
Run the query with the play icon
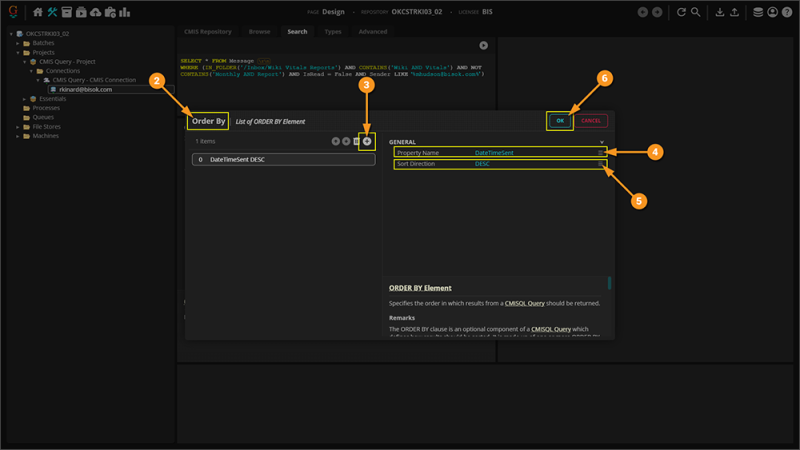click(x=483, y=45)
